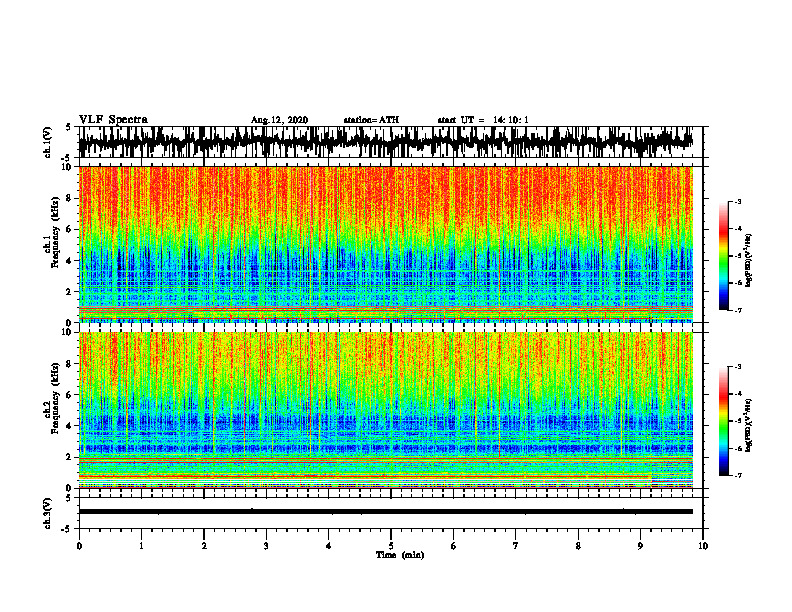
Task: Click time axis tick label "1"
Action: [x=141, y=546]
